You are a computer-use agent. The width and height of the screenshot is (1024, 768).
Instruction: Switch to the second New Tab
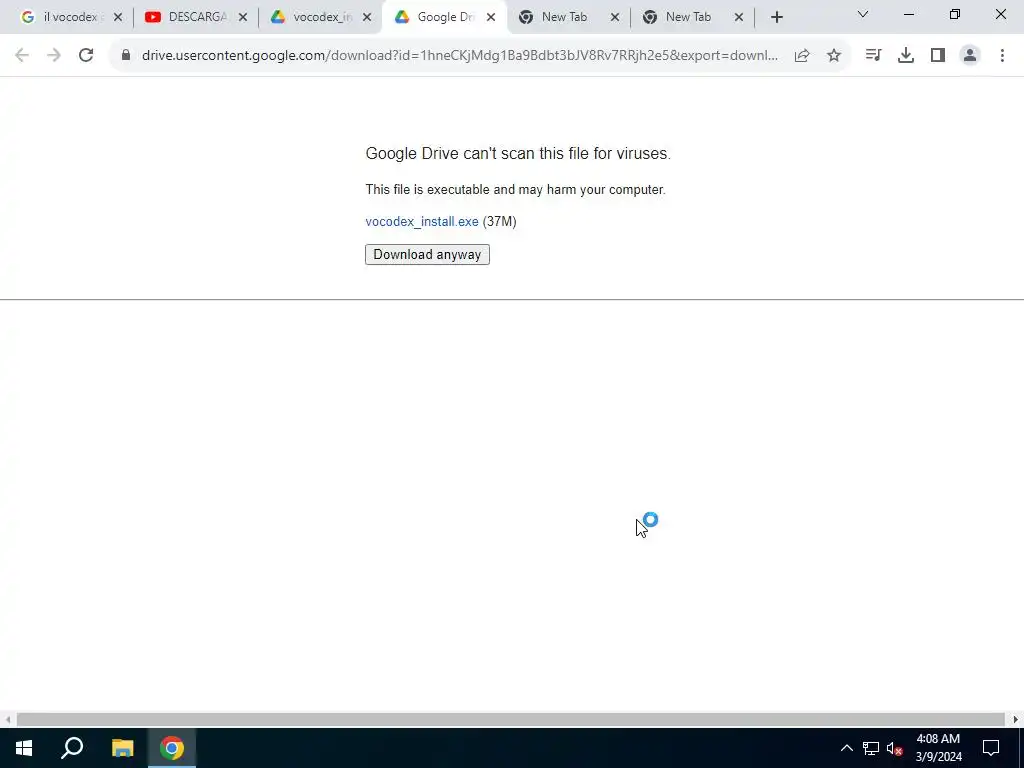[x=680, y=17]
